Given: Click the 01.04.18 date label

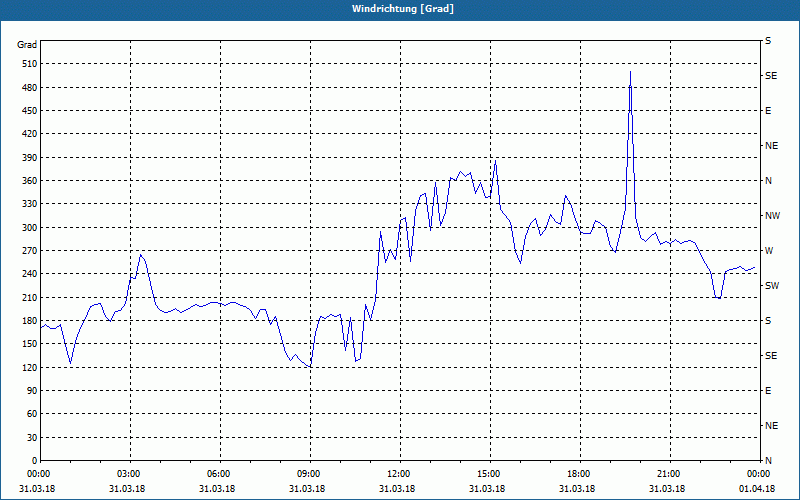Looking at the screenshot, I should tap(757, 489).
